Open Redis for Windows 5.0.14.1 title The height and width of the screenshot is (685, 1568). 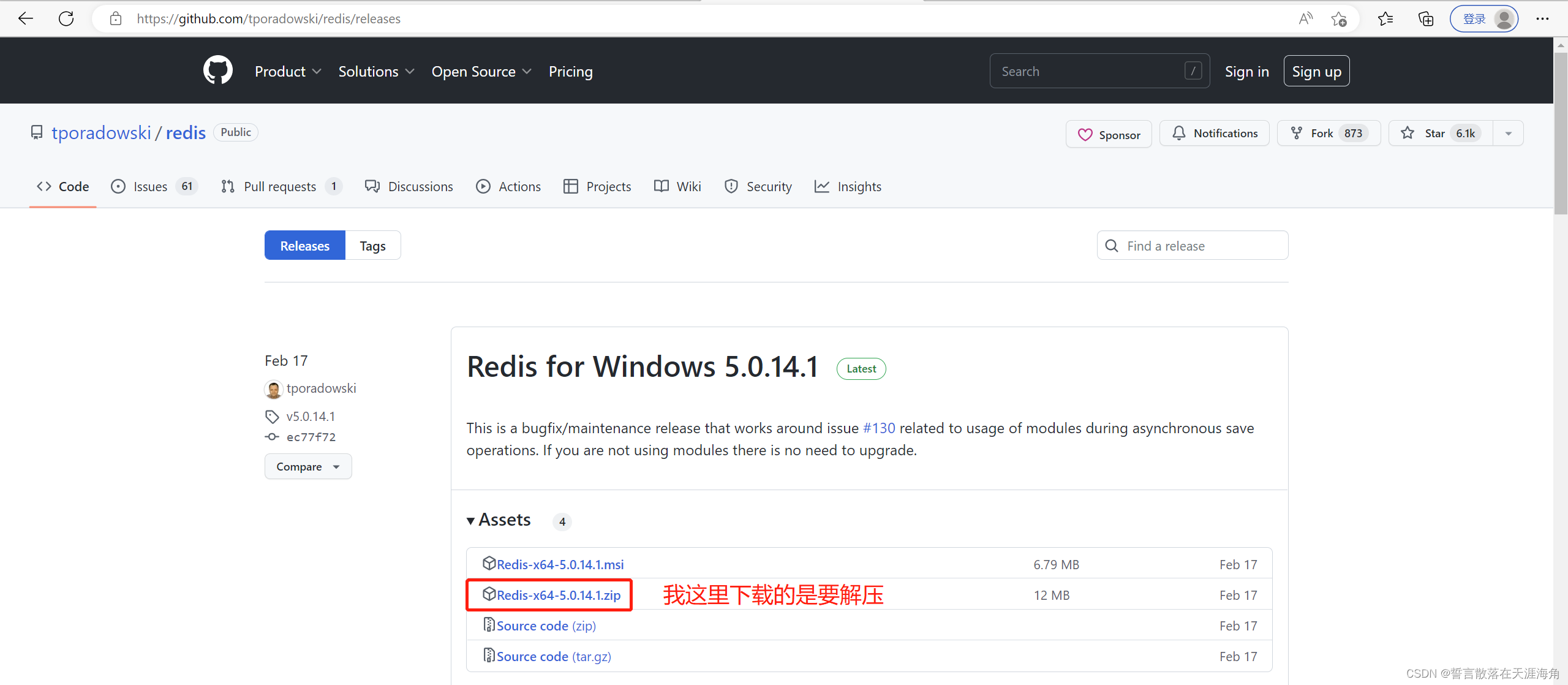click(643, 367)
